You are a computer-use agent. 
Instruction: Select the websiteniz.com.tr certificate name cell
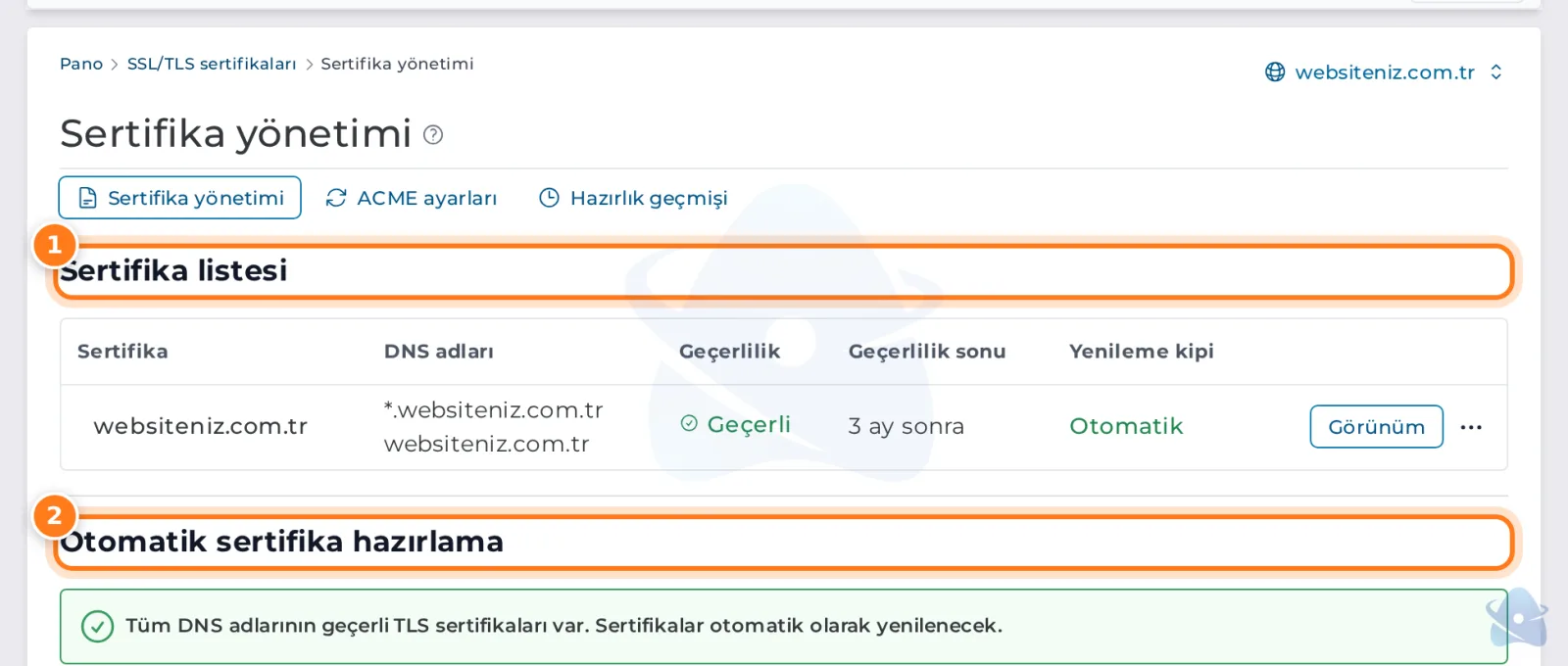pos(201,427)
